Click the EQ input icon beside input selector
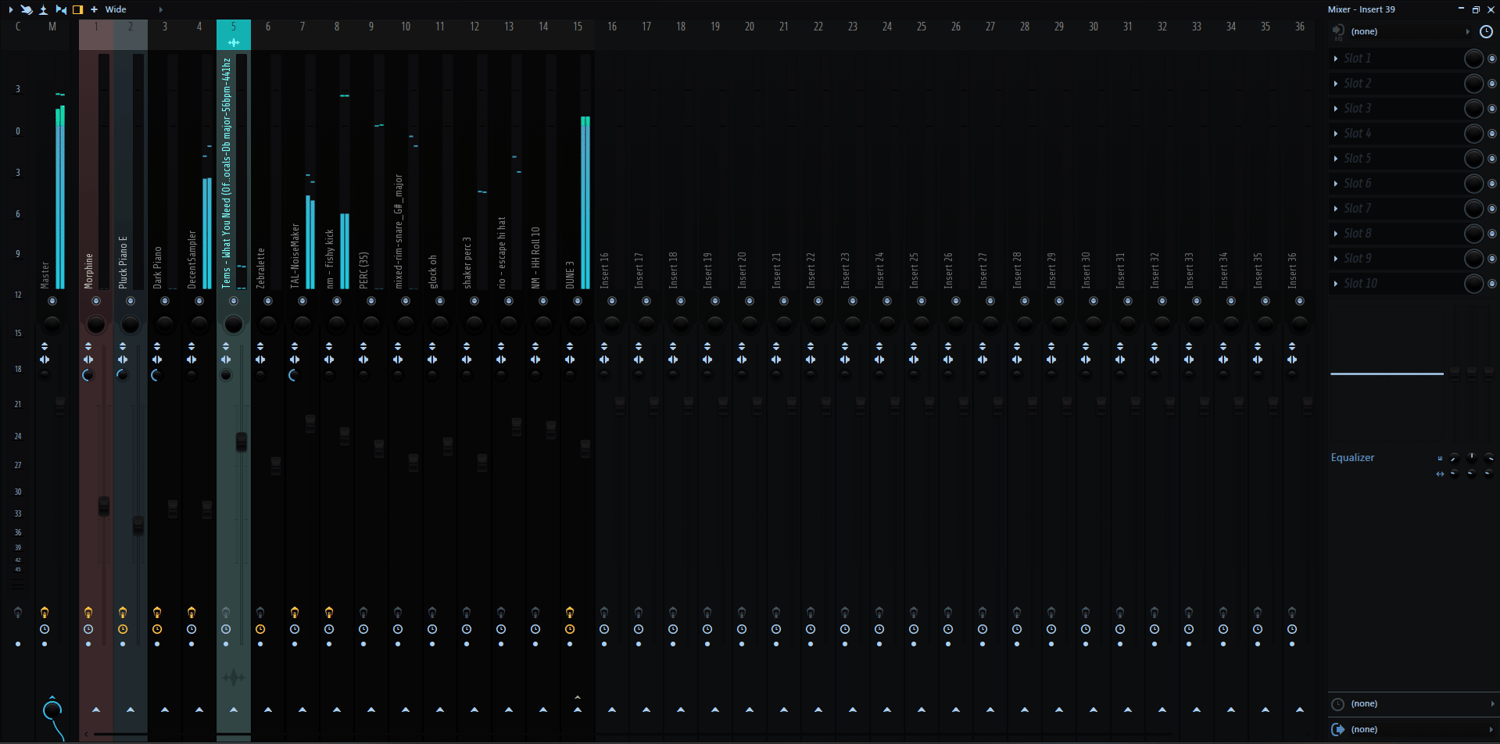This screenshot has height=744, width=1500. [1339, 32]
